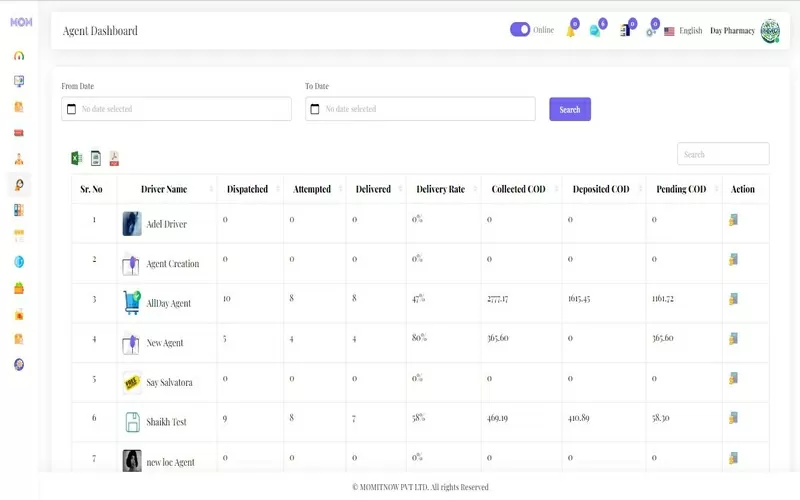Select the New Agent name

165,343
